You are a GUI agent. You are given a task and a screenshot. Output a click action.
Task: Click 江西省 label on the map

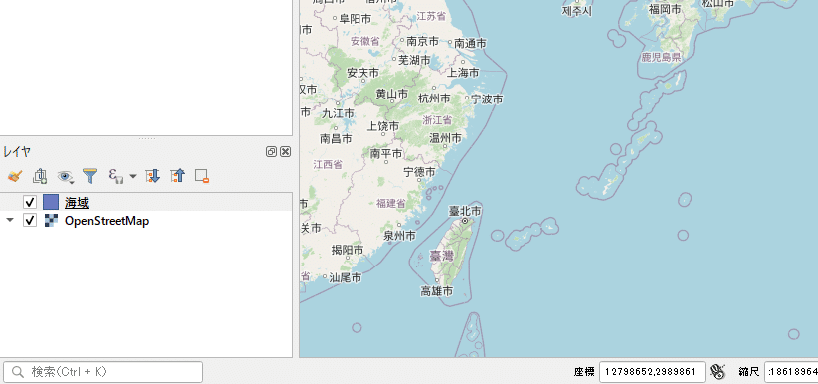tap(328, 164)
